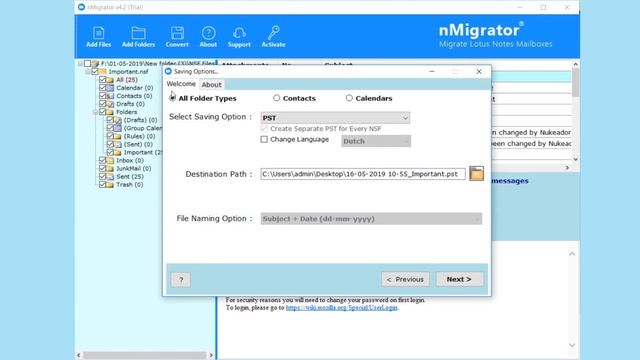
Task: Select the Sent (25) tree item
Action: (x=130, y=177)
